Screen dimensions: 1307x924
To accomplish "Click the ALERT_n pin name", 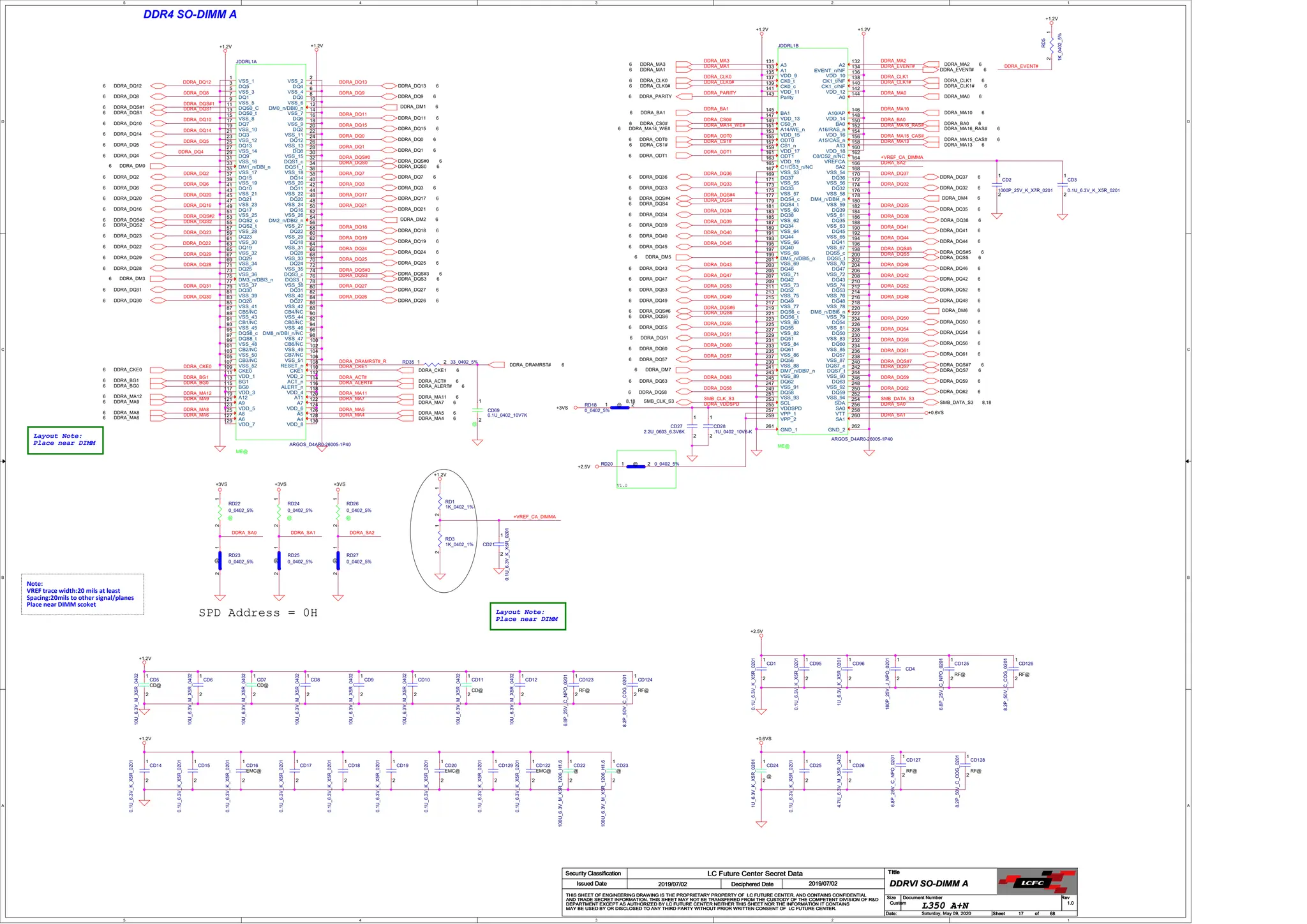I will click(x=292, y=387).
